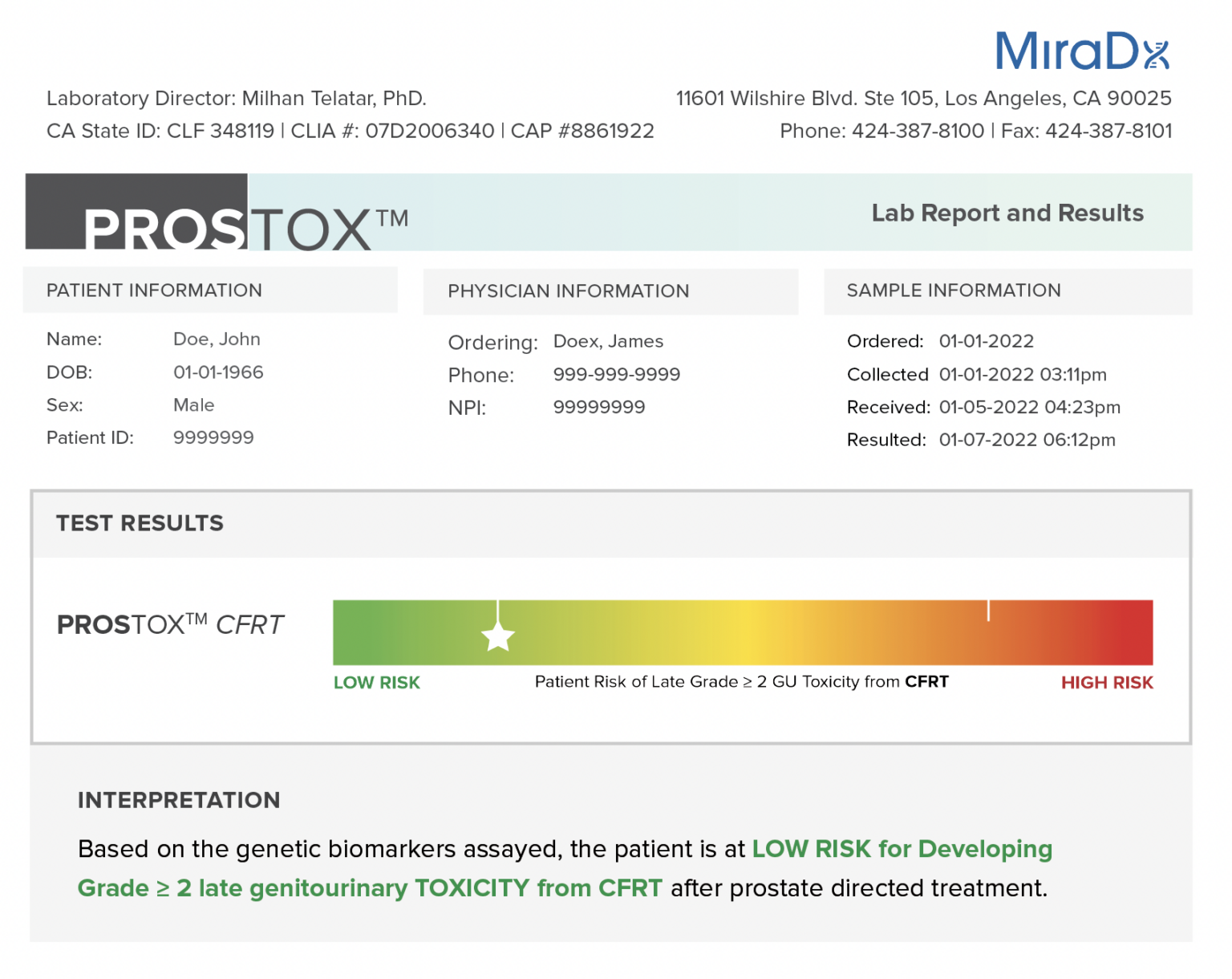Screen dimensions: 1232x979
Task: Click the PROSTOX CFRT test label
Action: (170, 624)
